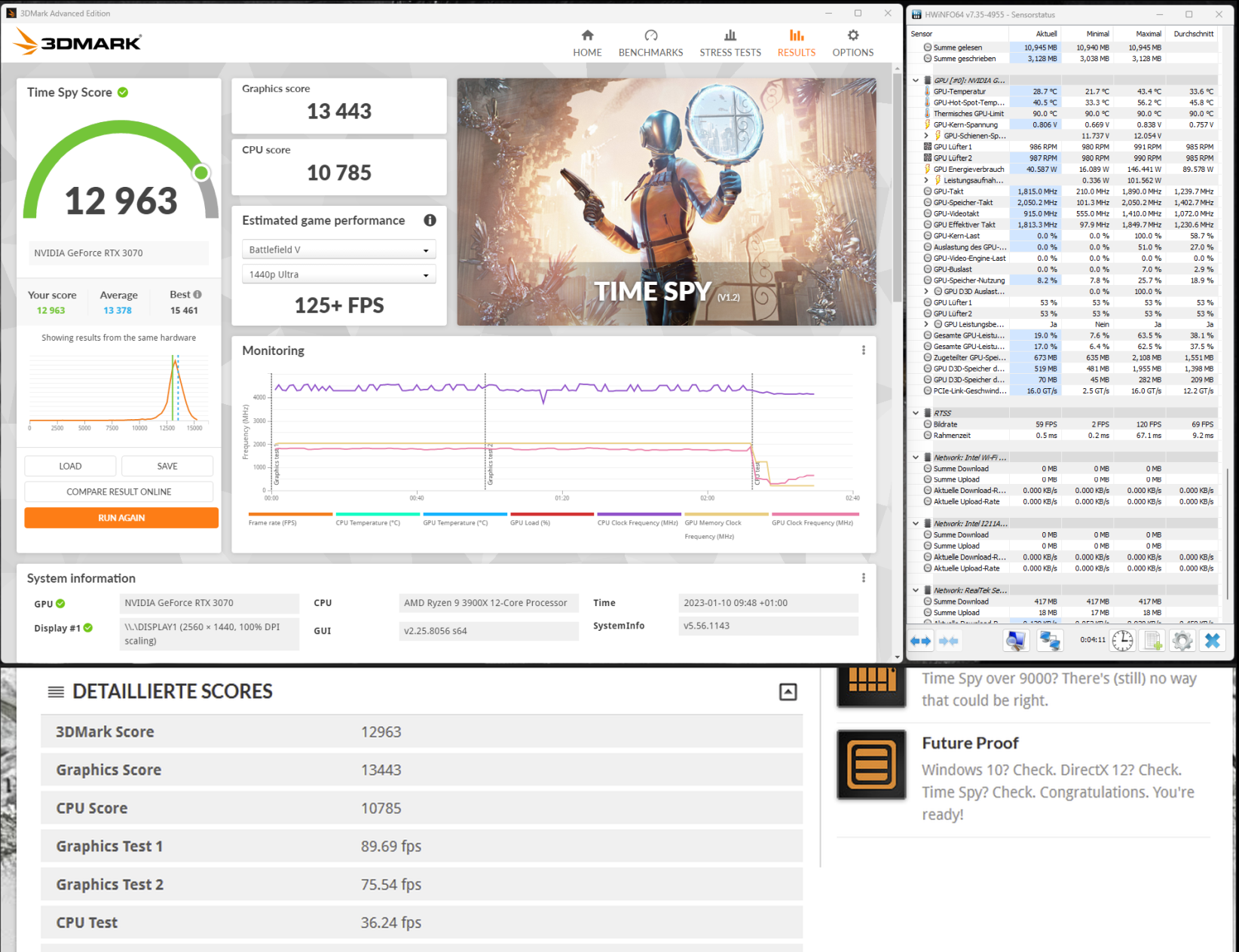Click HWiNFO shrink-columns inward arrows icon

pyautogui.click(x=949, y=641)
